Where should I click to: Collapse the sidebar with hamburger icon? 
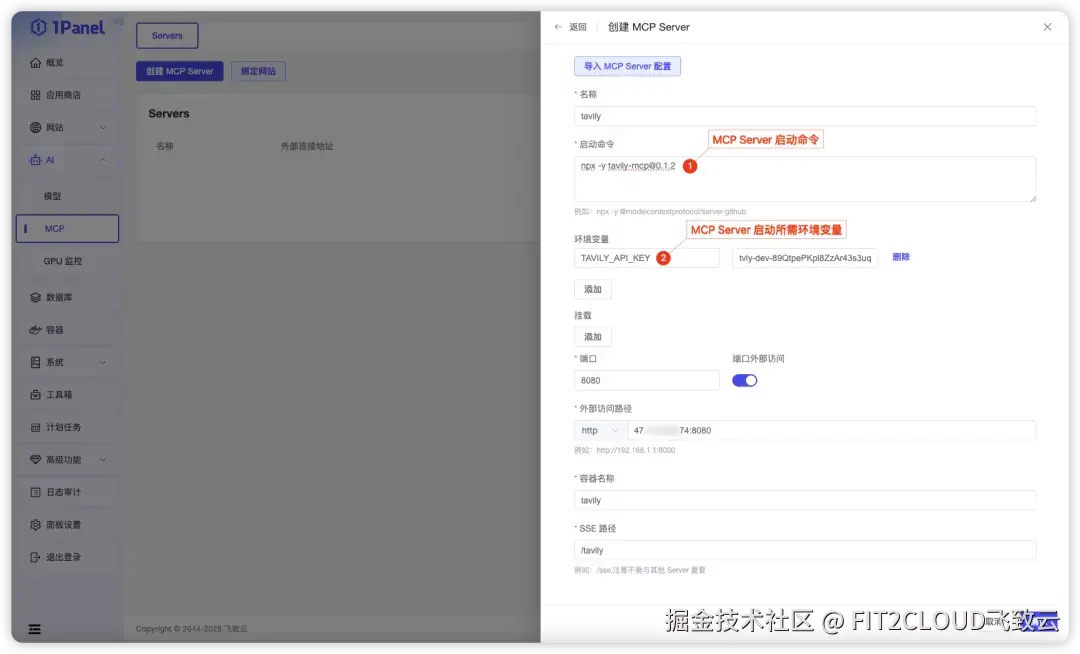34,629
